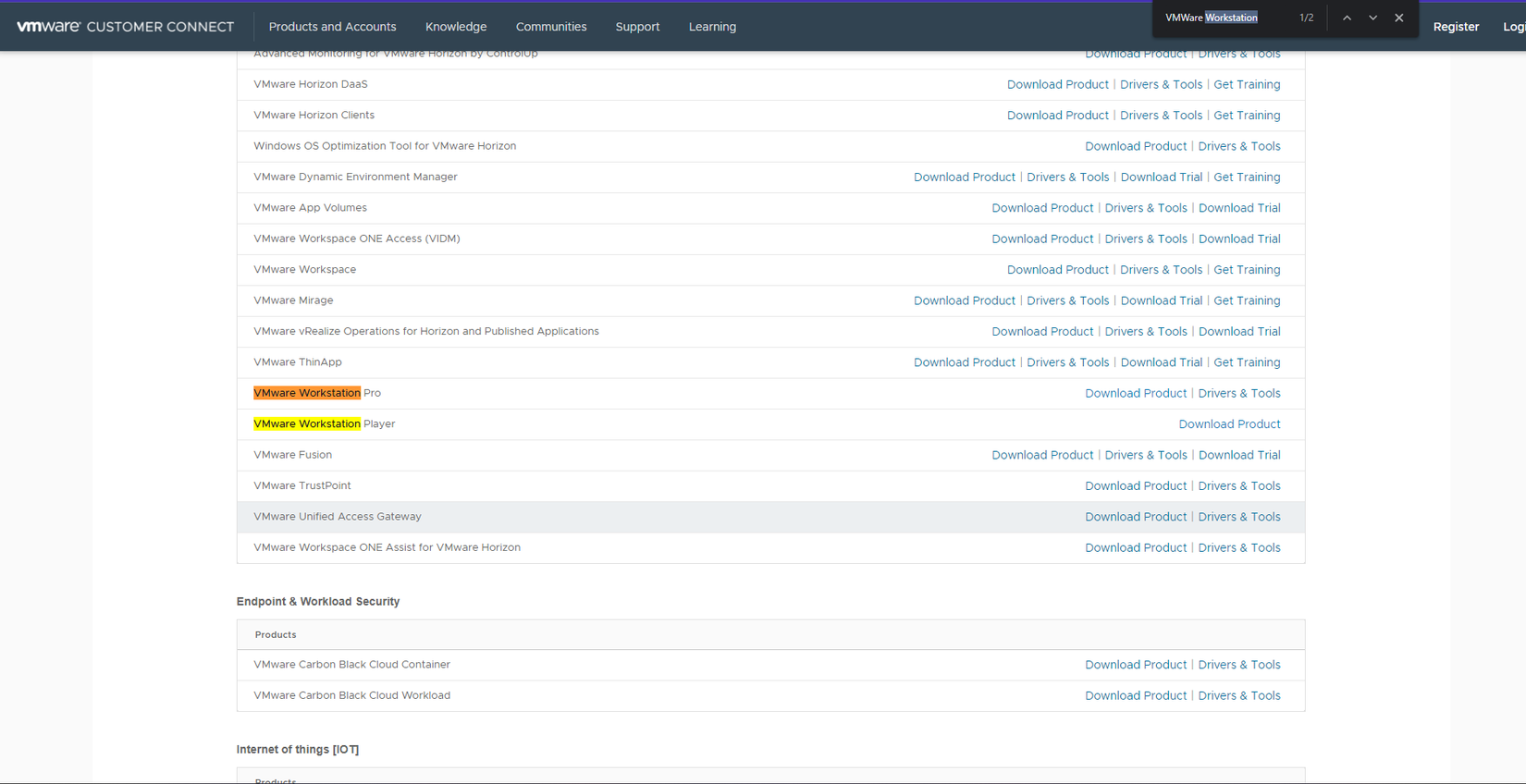Screen dimensions: 1526x784
Task: Download Product for Workspace ONE Assist for Horizon
Action: pos(1136,548)
